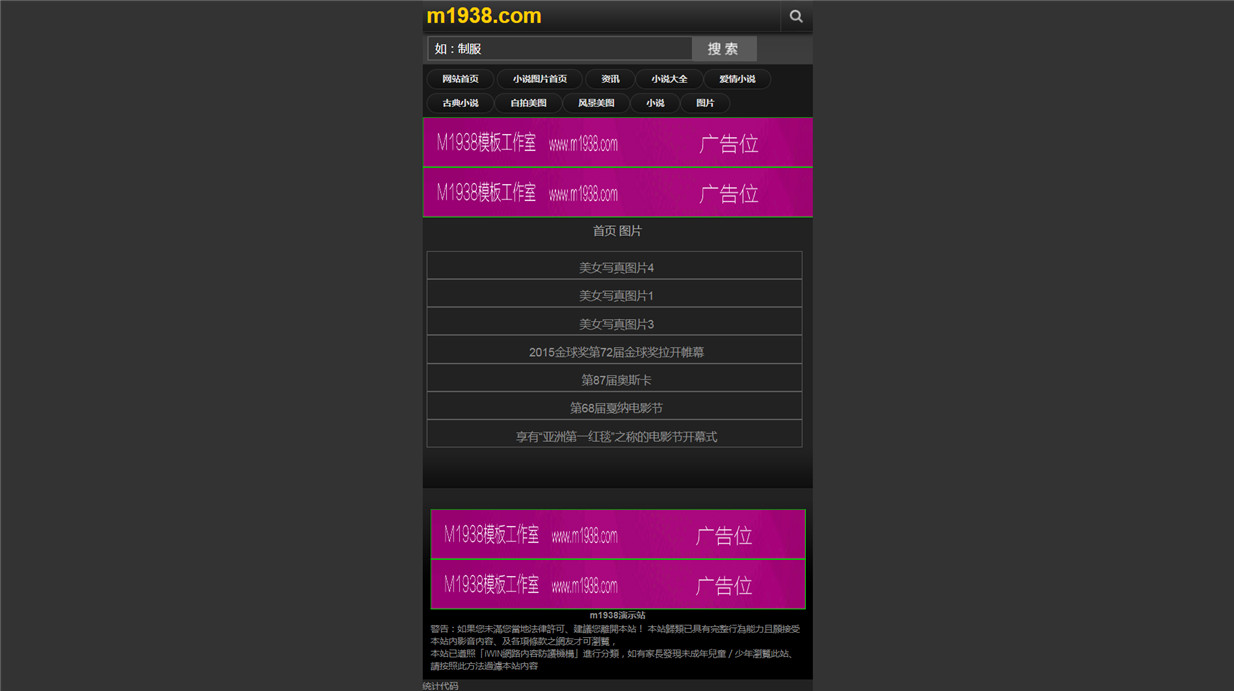The height and width of the screenshot is (691, 1234).
Task: Open the 美女写真图片1 list entry
Action: [614, 294]
